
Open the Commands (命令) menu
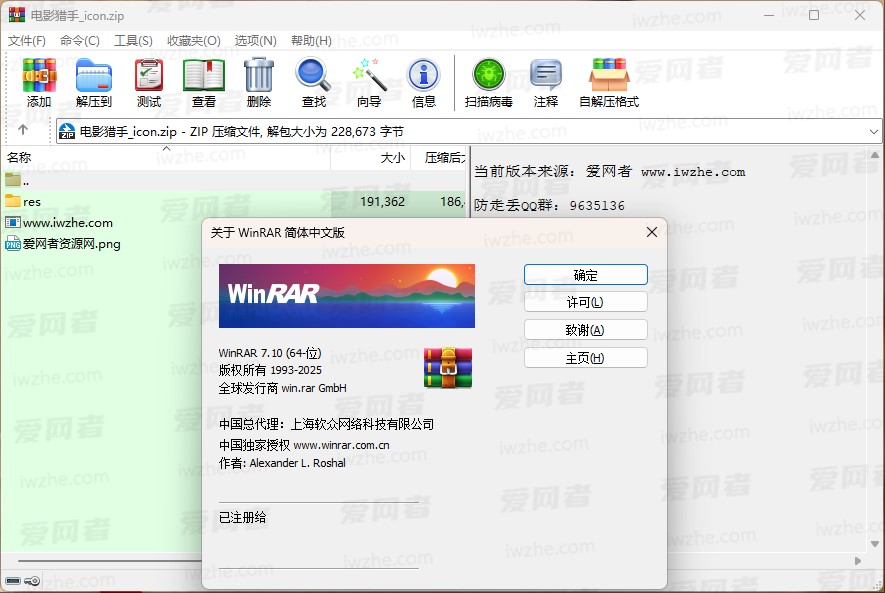click(x=80, y=41)
